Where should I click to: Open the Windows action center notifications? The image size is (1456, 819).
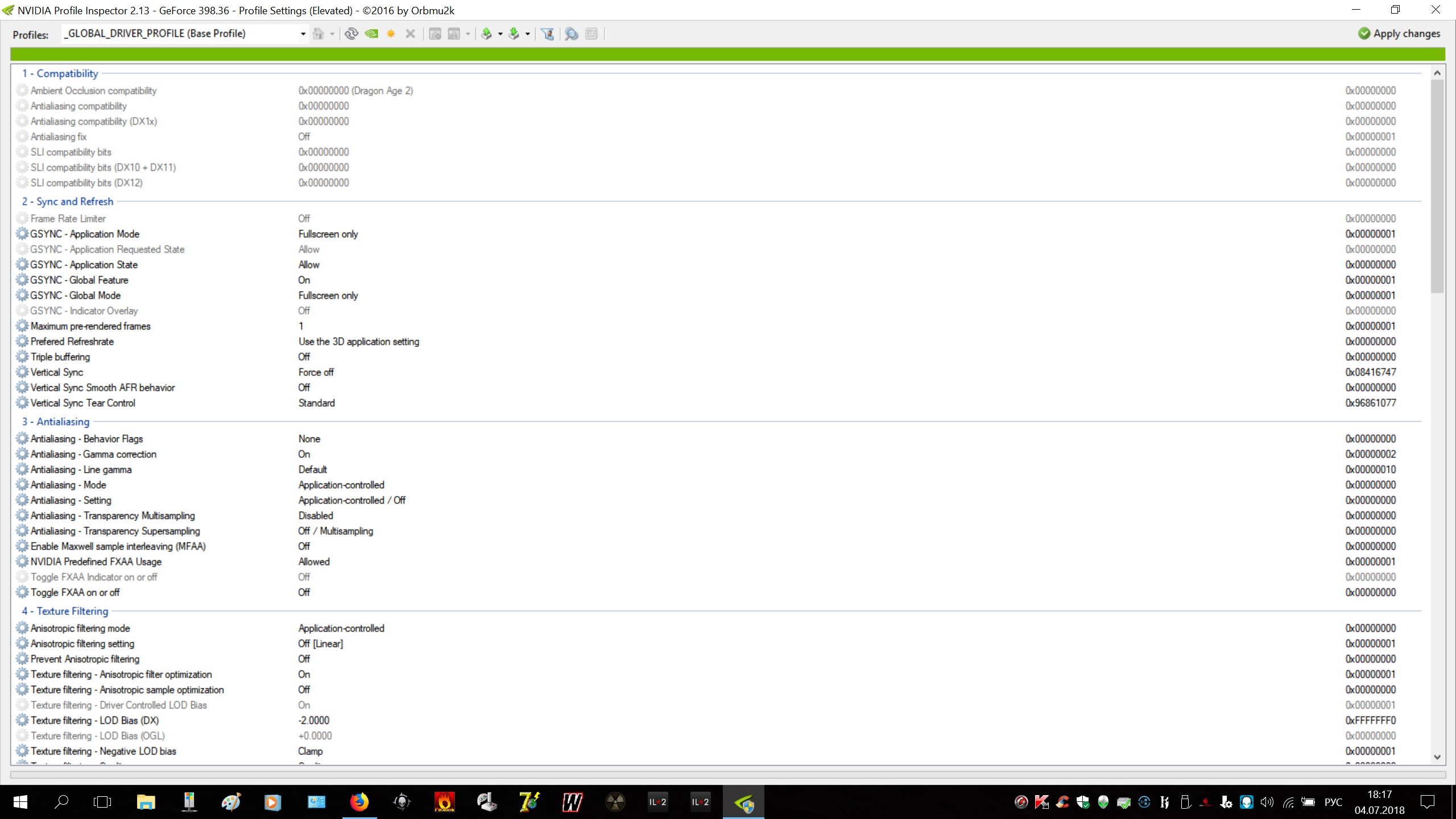1427,802
